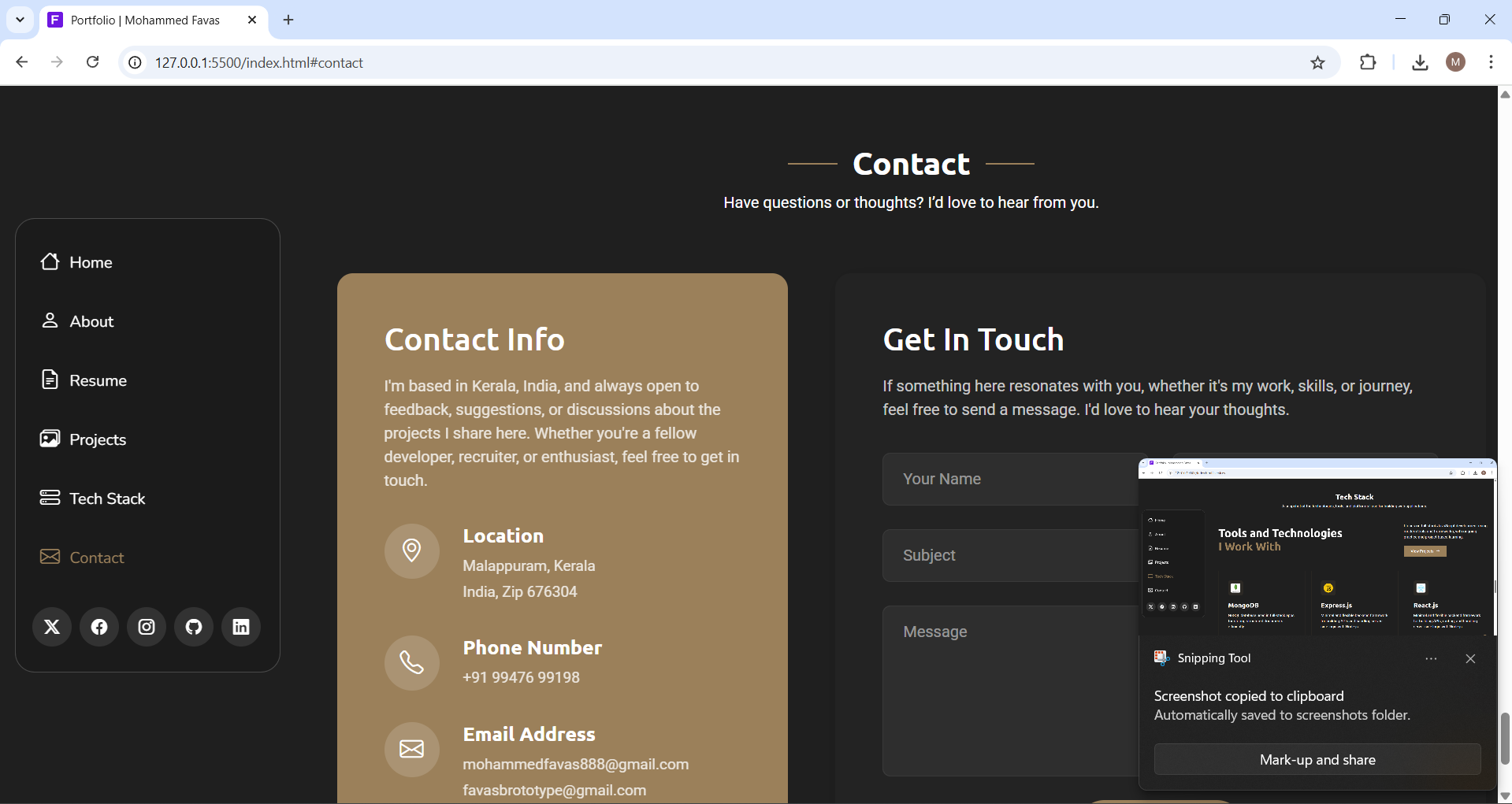Navigate to Projects in the sidebar

coord(83,439)
